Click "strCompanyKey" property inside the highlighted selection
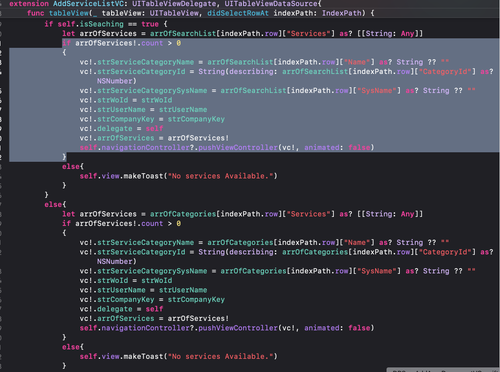 (x=126, y=119)
